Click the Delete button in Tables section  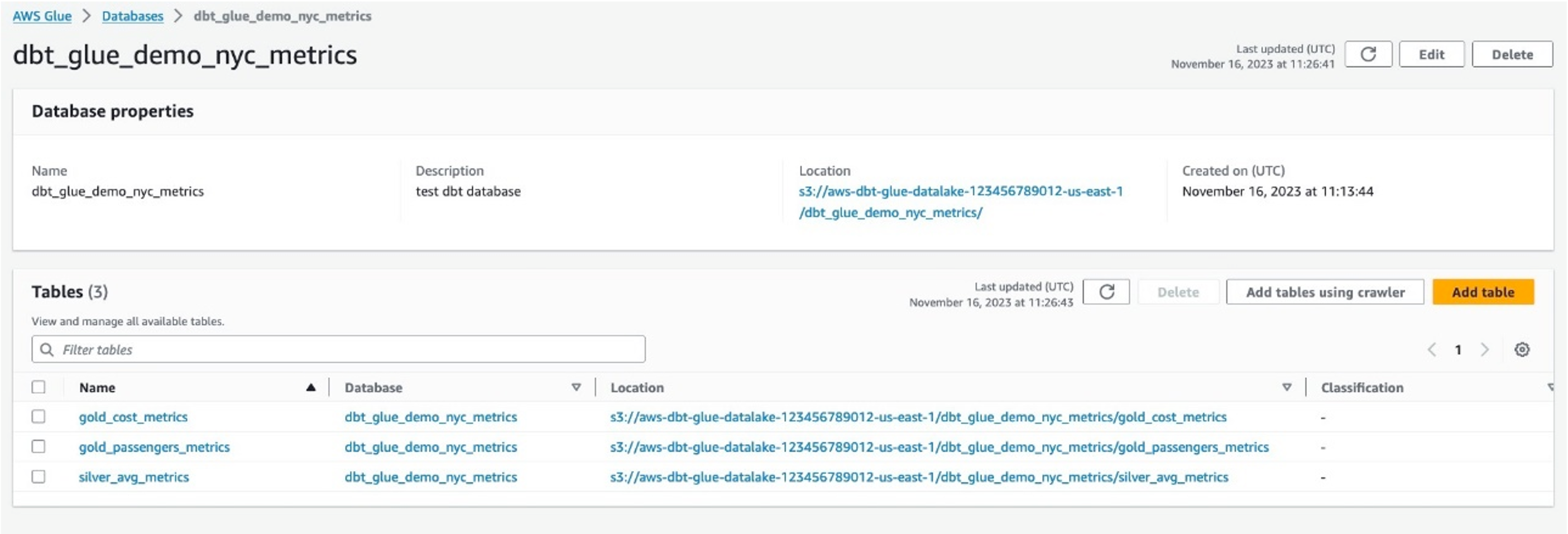pyautogui.click(x=1178, y=292)
